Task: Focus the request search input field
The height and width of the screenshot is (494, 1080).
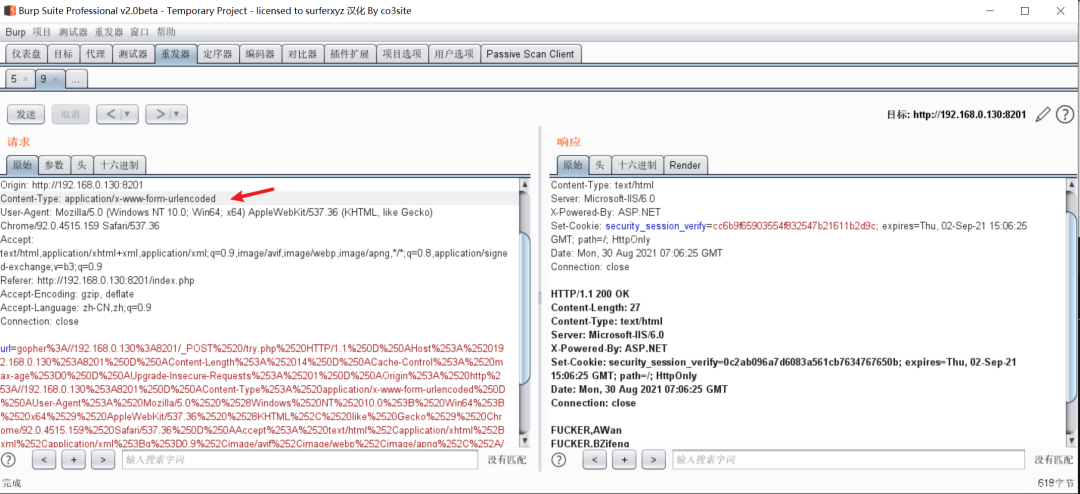Action: point(300,460)
